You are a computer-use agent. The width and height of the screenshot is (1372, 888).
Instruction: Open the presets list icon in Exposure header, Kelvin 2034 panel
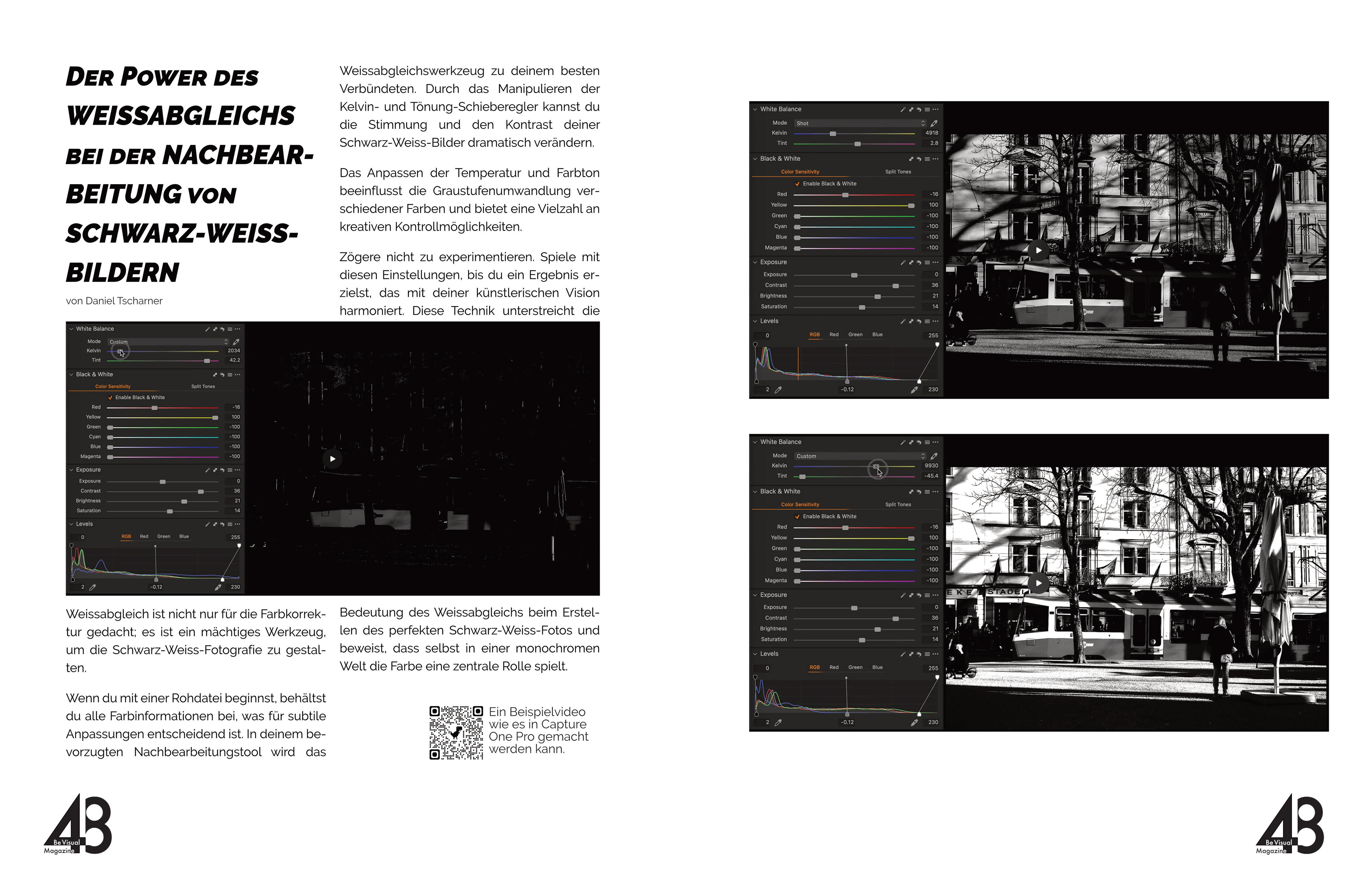(229, 470)
